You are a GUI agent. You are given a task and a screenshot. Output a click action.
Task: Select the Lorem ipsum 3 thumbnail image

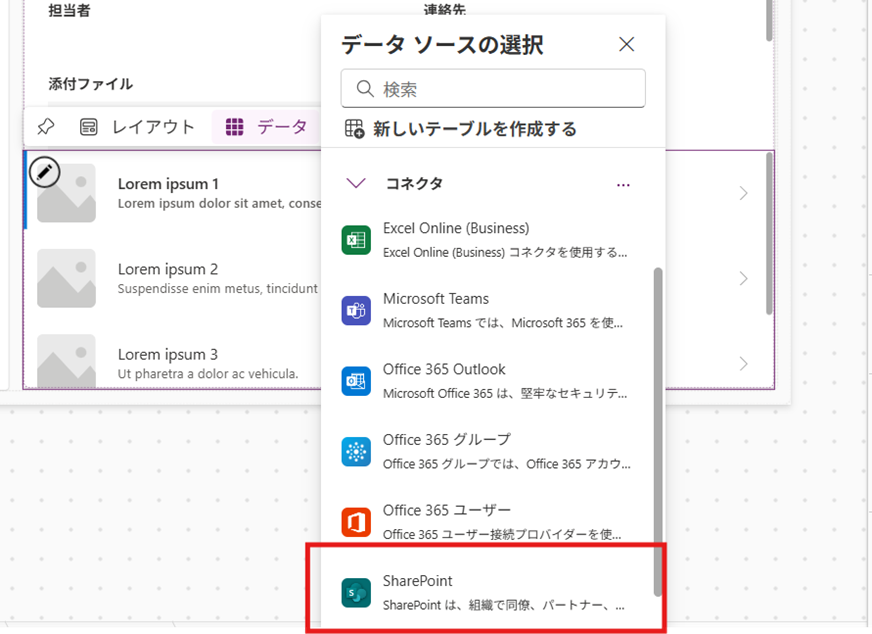[67, 360]
